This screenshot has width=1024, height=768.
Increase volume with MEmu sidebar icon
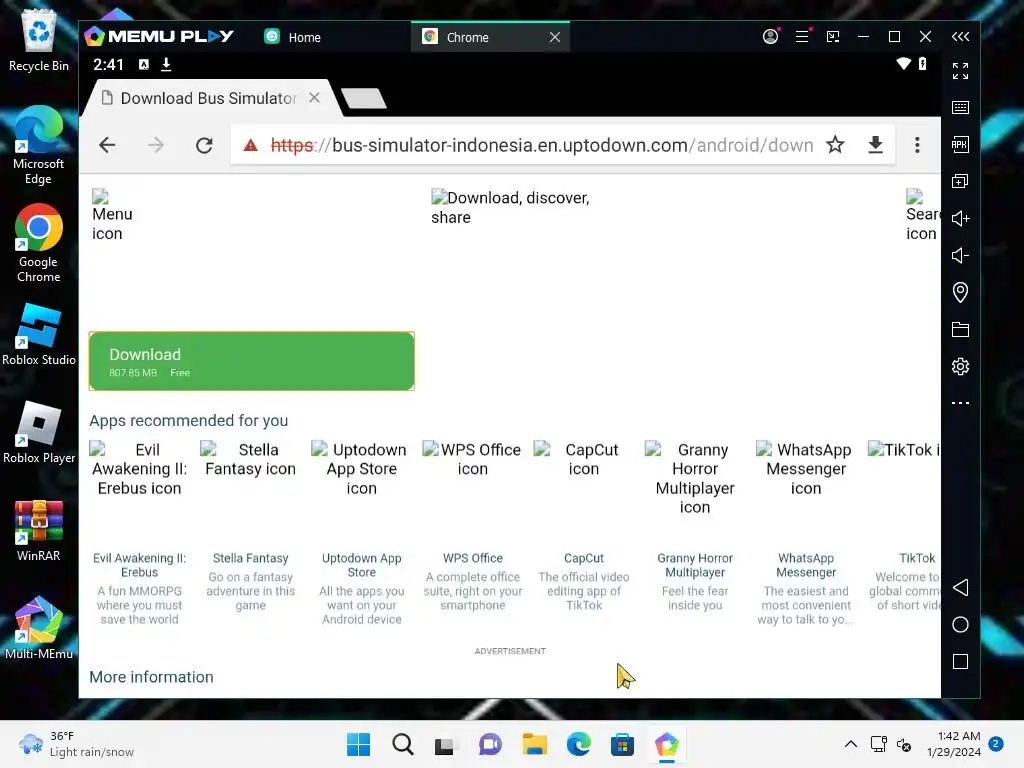pyautogui.click(x=960, y=218)
